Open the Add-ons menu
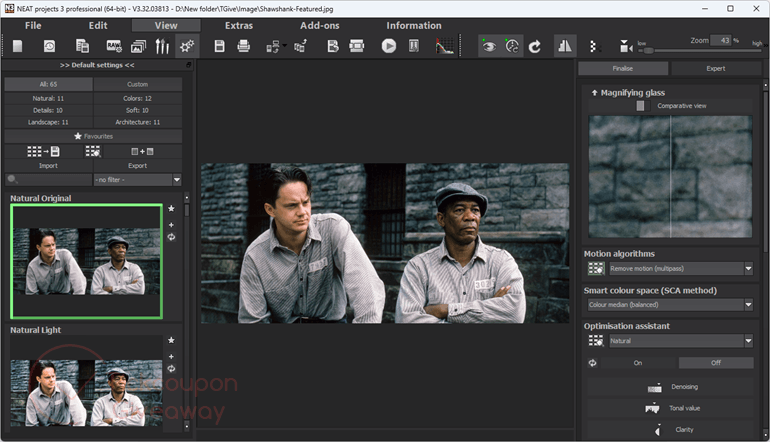This screenshot has width=770, height=442. 320,26
